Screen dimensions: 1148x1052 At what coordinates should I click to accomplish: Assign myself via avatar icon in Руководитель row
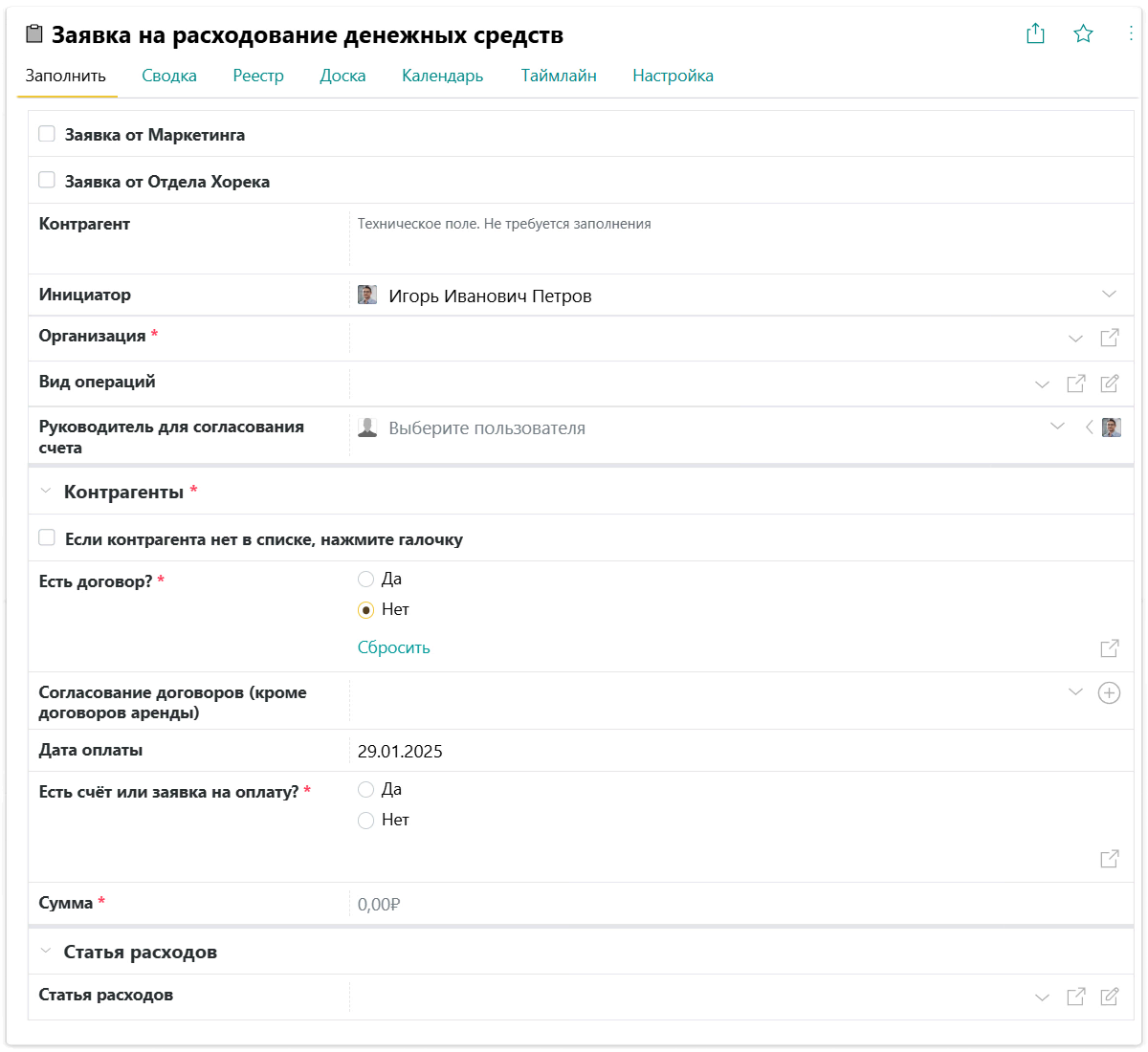point(1111,427)
